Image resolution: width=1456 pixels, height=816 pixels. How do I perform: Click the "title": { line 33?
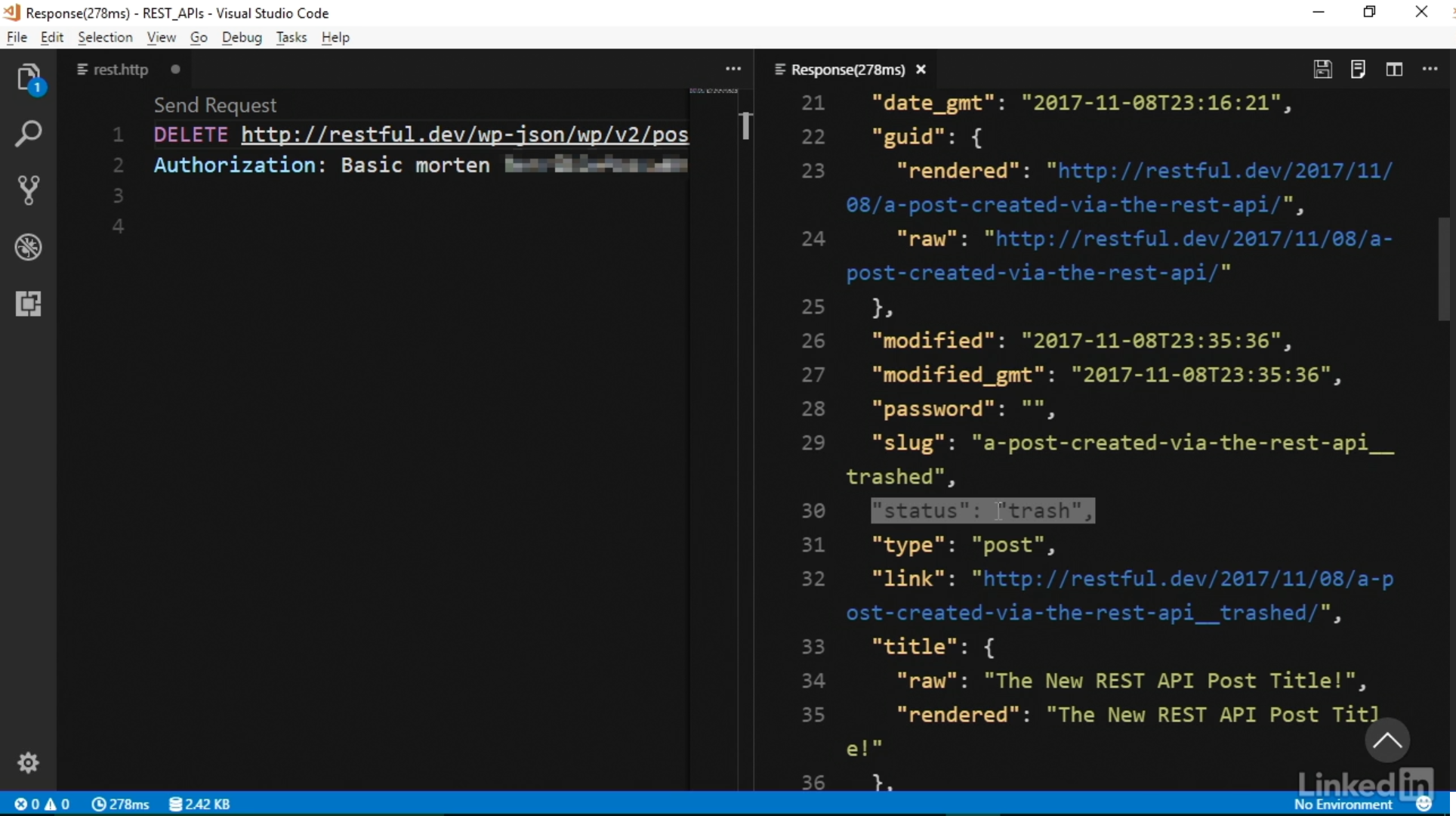coord(933,647)
